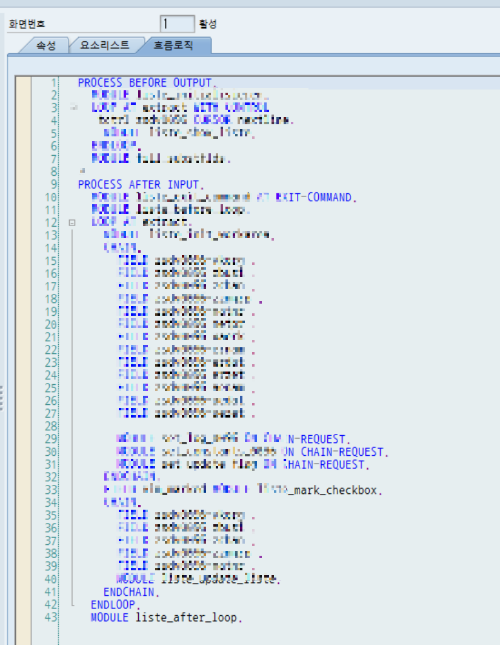Select the 흐름로직 tab
The height and width of the screenshot is (645, 500).
(173, 45)
